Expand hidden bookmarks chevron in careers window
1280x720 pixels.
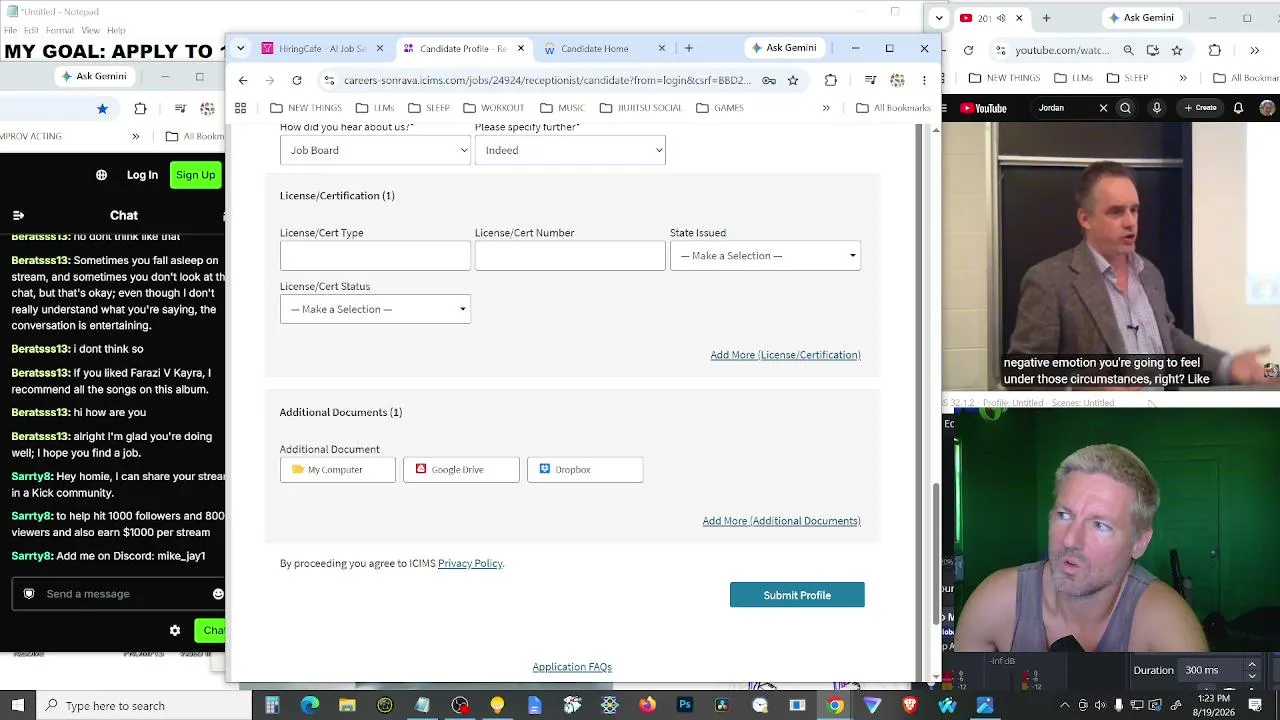826,108
